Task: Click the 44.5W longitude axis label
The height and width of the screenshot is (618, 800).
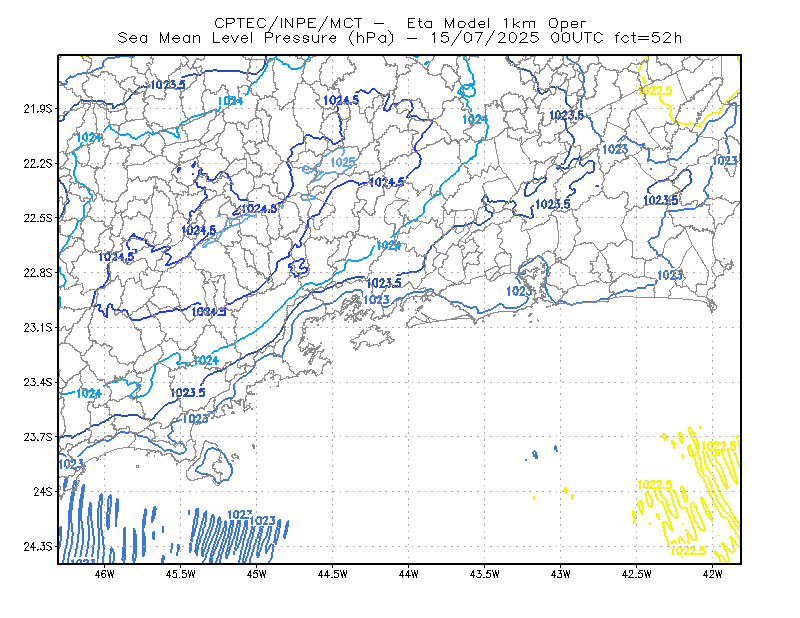Action: coord(332,574)
